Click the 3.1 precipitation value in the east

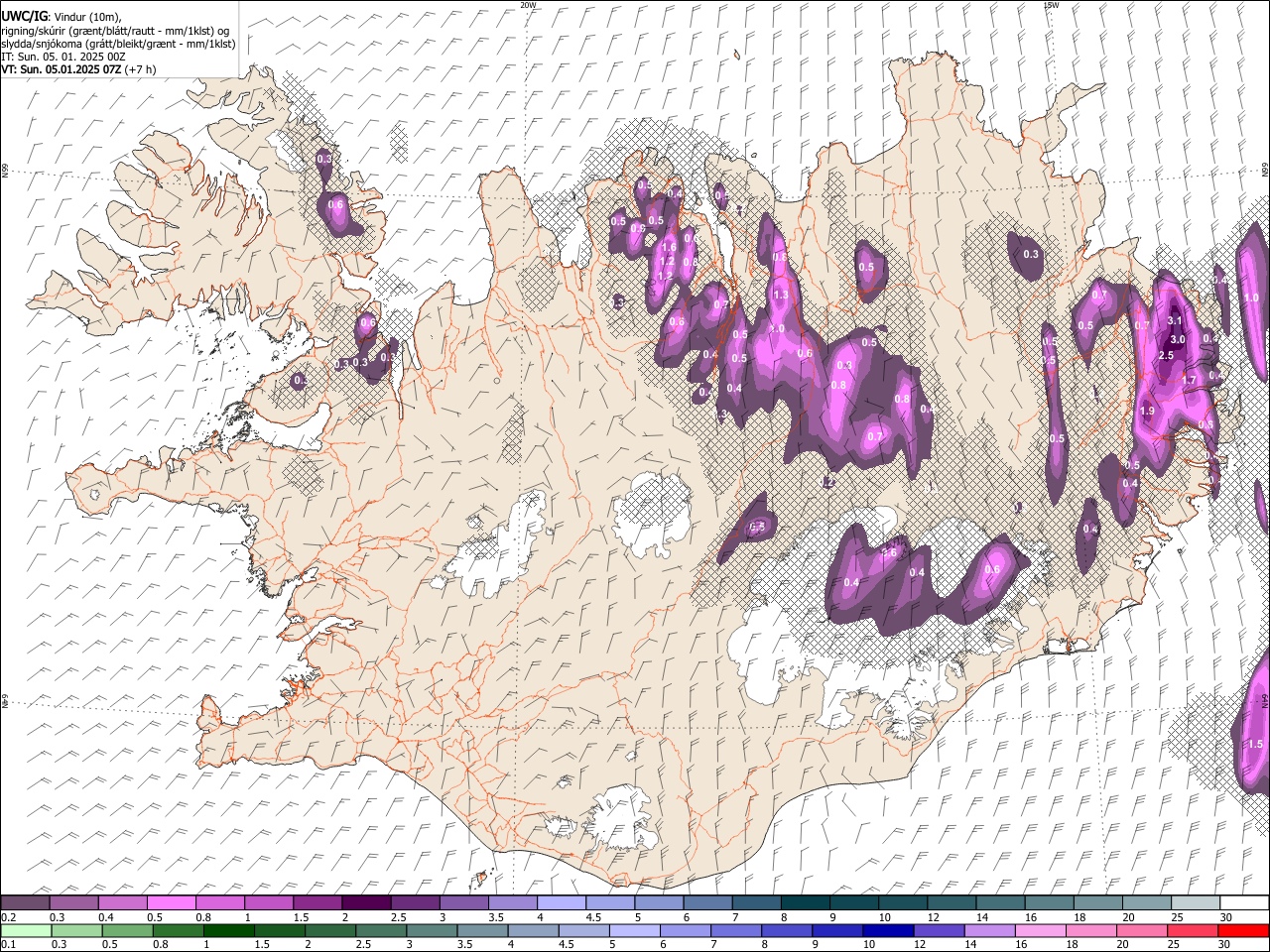[x=1175, y=321]
